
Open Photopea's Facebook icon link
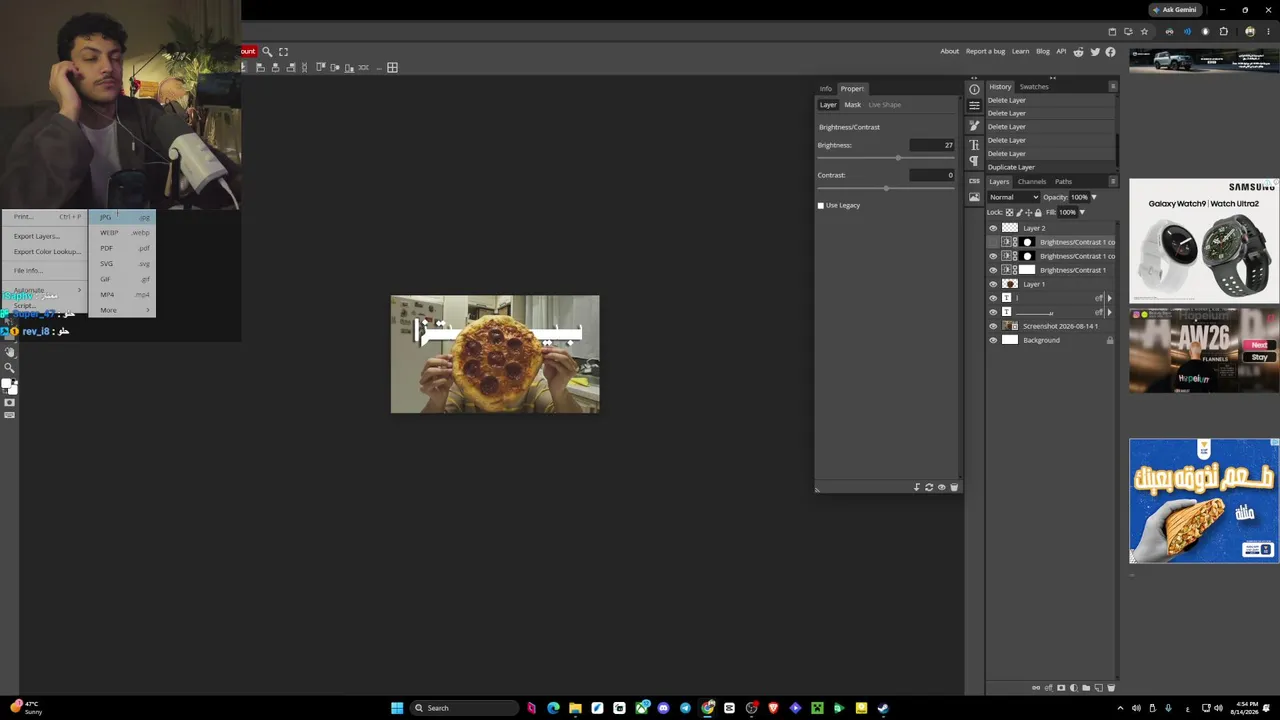click(1110, 52)
